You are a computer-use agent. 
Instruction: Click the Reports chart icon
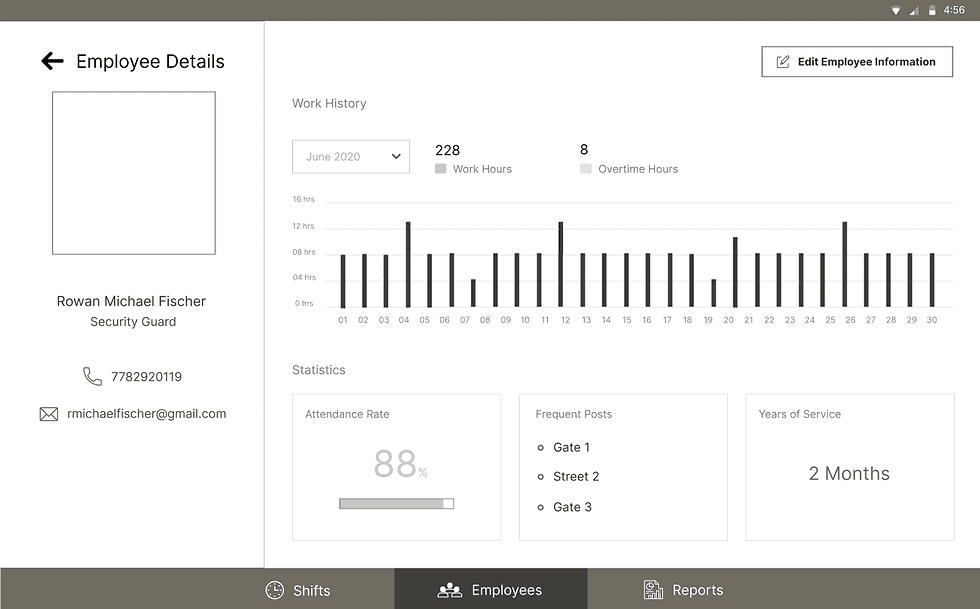pos(653,590)
